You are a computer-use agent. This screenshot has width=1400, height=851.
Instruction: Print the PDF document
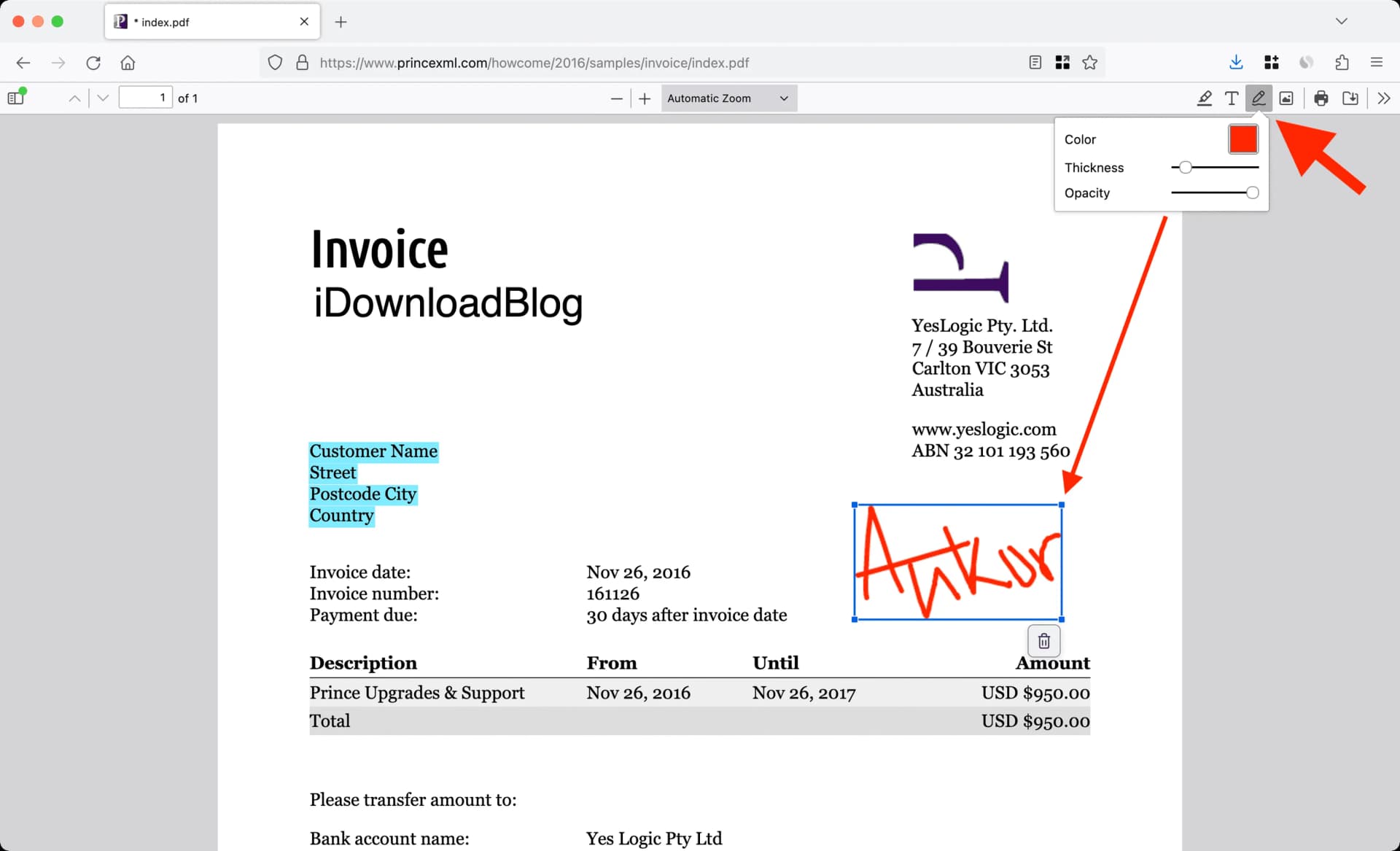click(x=1321, y=98)
